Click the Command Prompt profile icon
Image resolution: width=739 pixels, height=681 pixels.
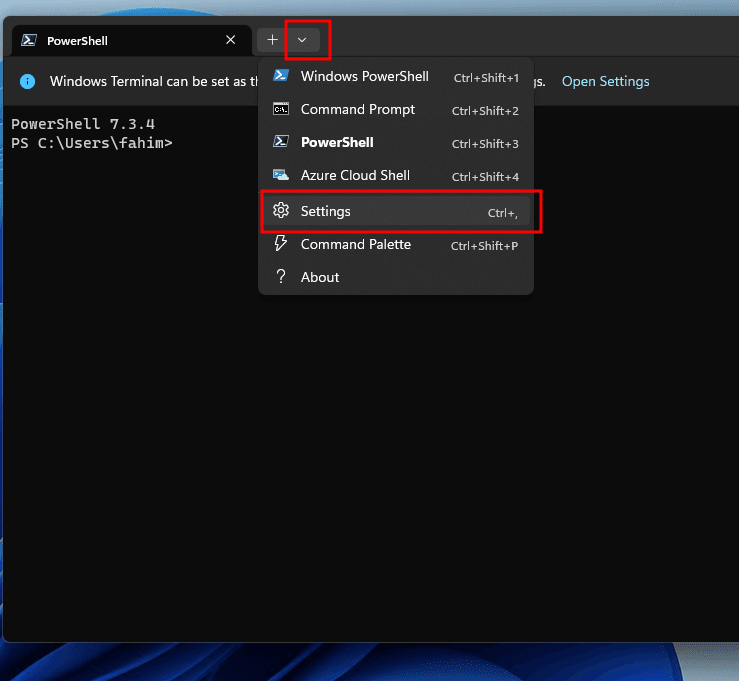281,108
